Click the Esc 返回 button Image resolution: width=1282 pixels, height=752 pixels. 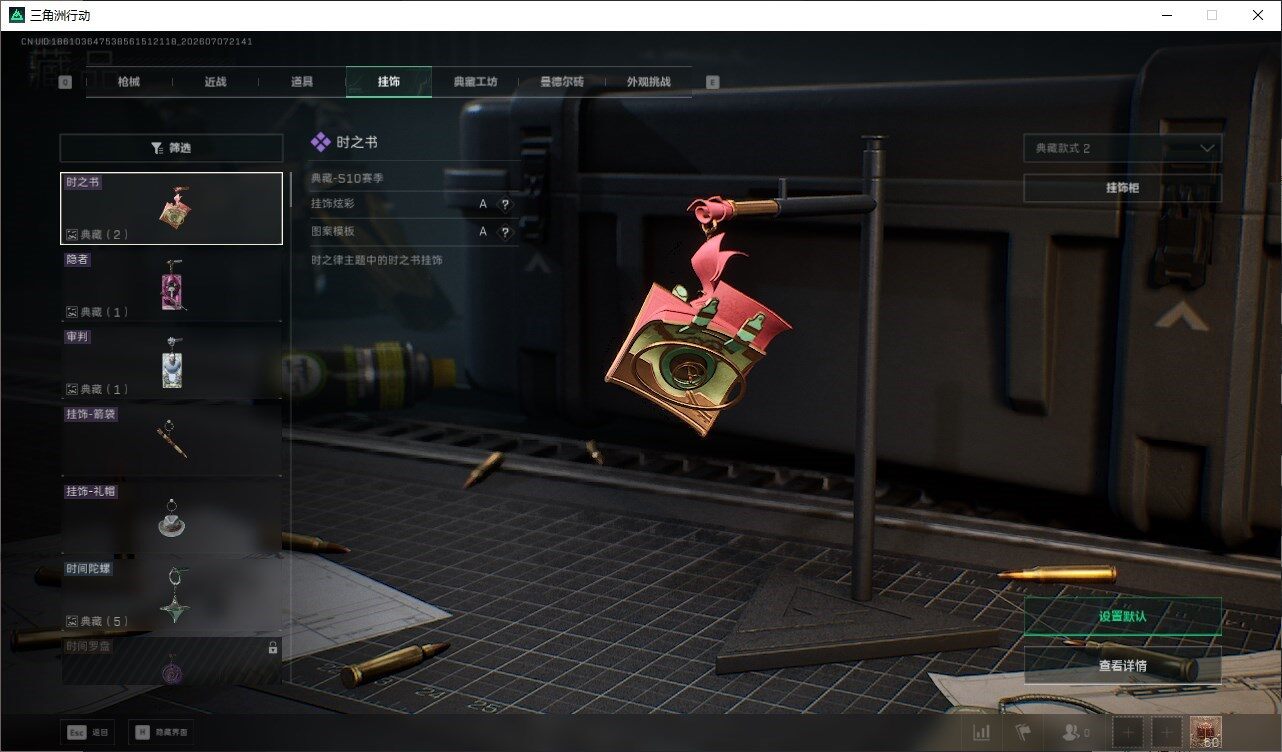pyautogui.click(x=88, y=732)
